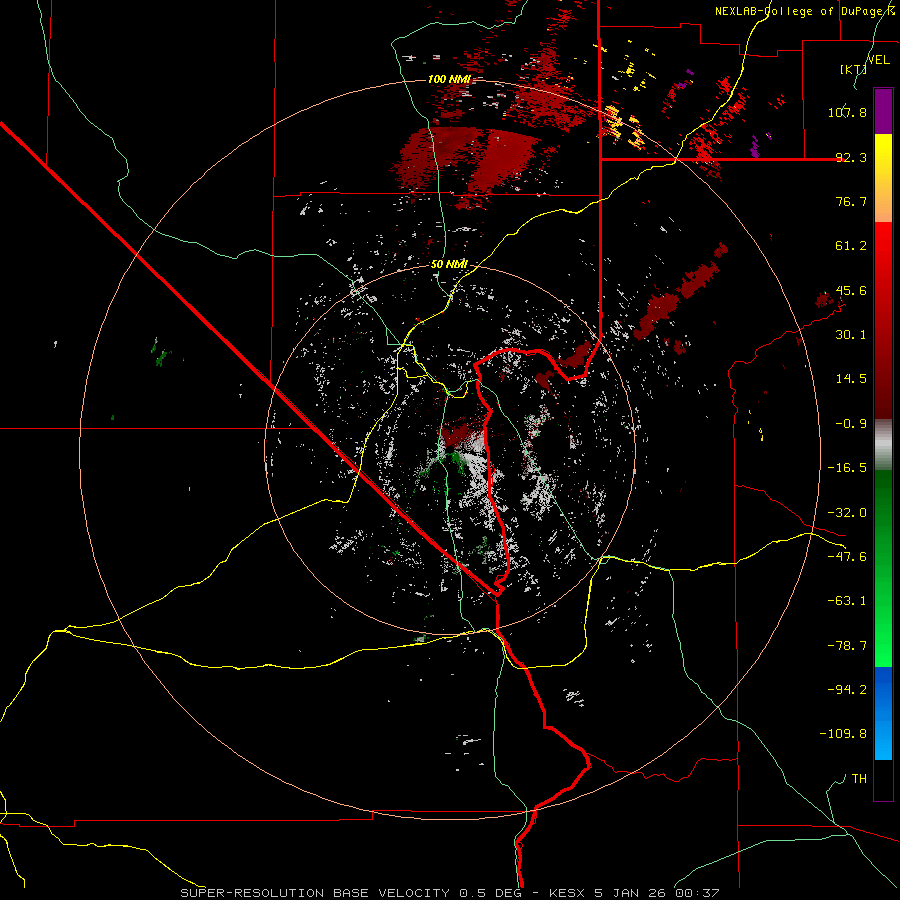Click the 50 NMI range ring label
900x900 pixels.
pyautogui.click(x=449, y=265)
